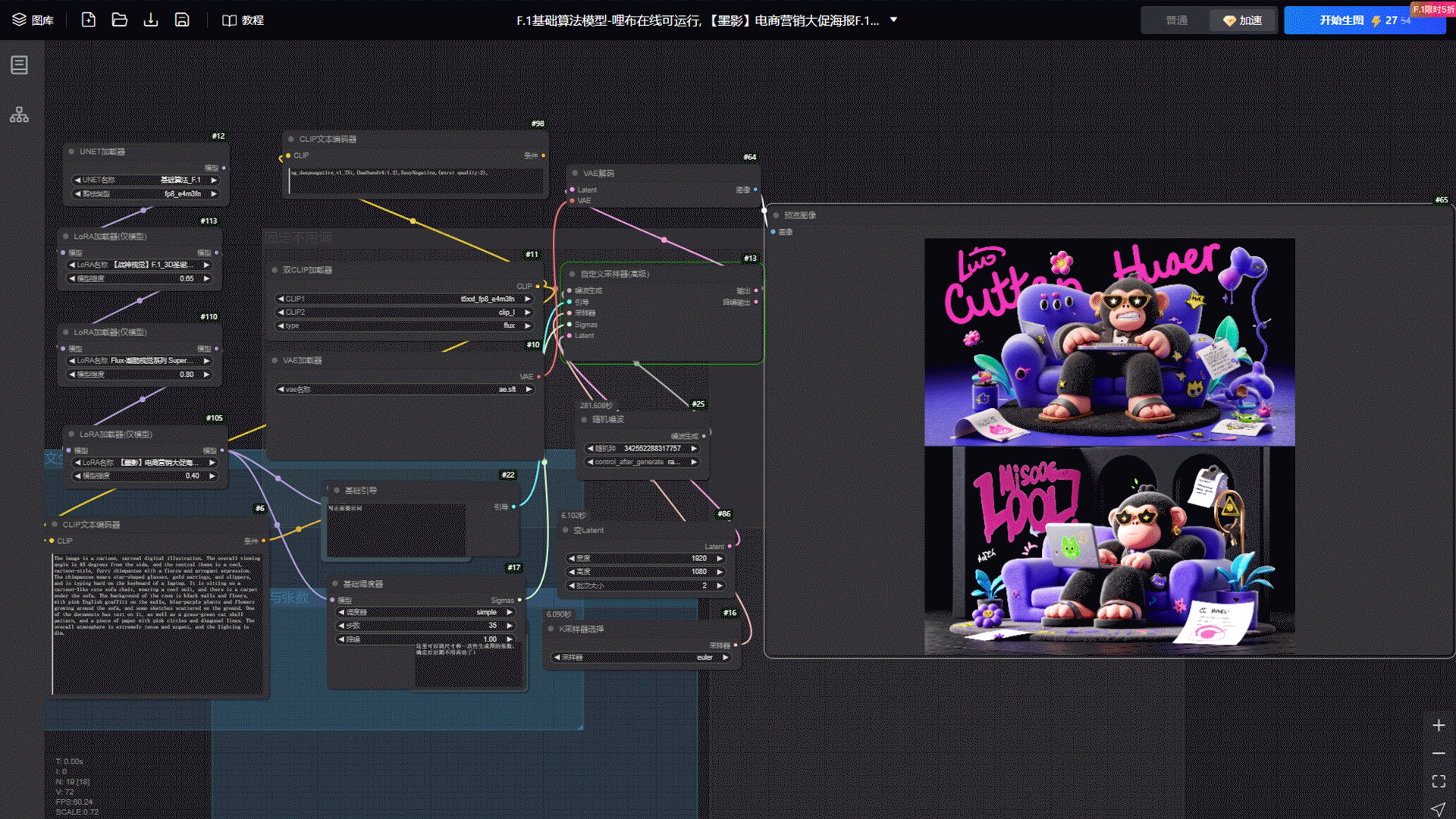Click the fit-to-screen frame icon
The width and height of the screenshot is (1456, 819).
[1438, 781]
